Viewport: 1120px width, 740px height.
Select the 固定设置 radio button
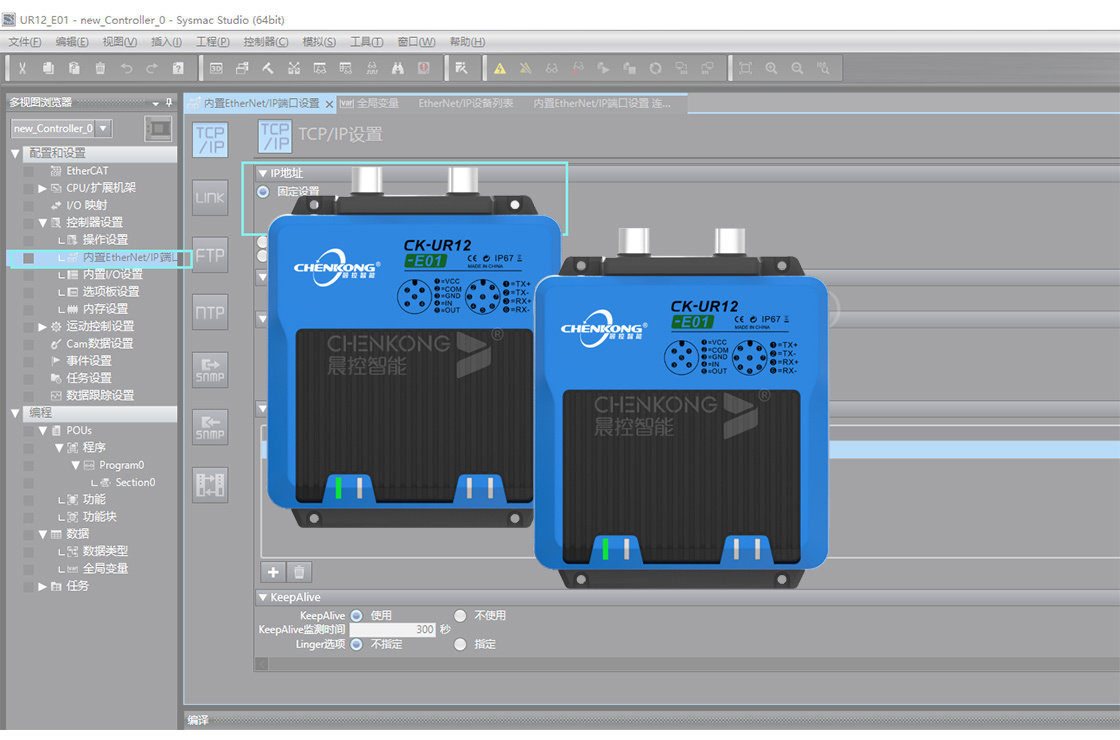point(263,191)
